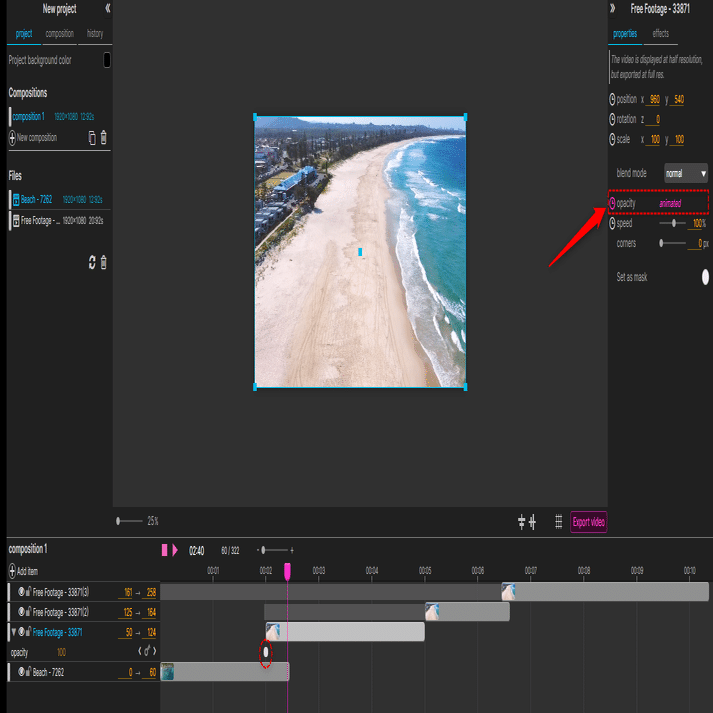Click center anchor point on canvas video
The height and width of the screenshot is (713, 713).
pos(360,251)
